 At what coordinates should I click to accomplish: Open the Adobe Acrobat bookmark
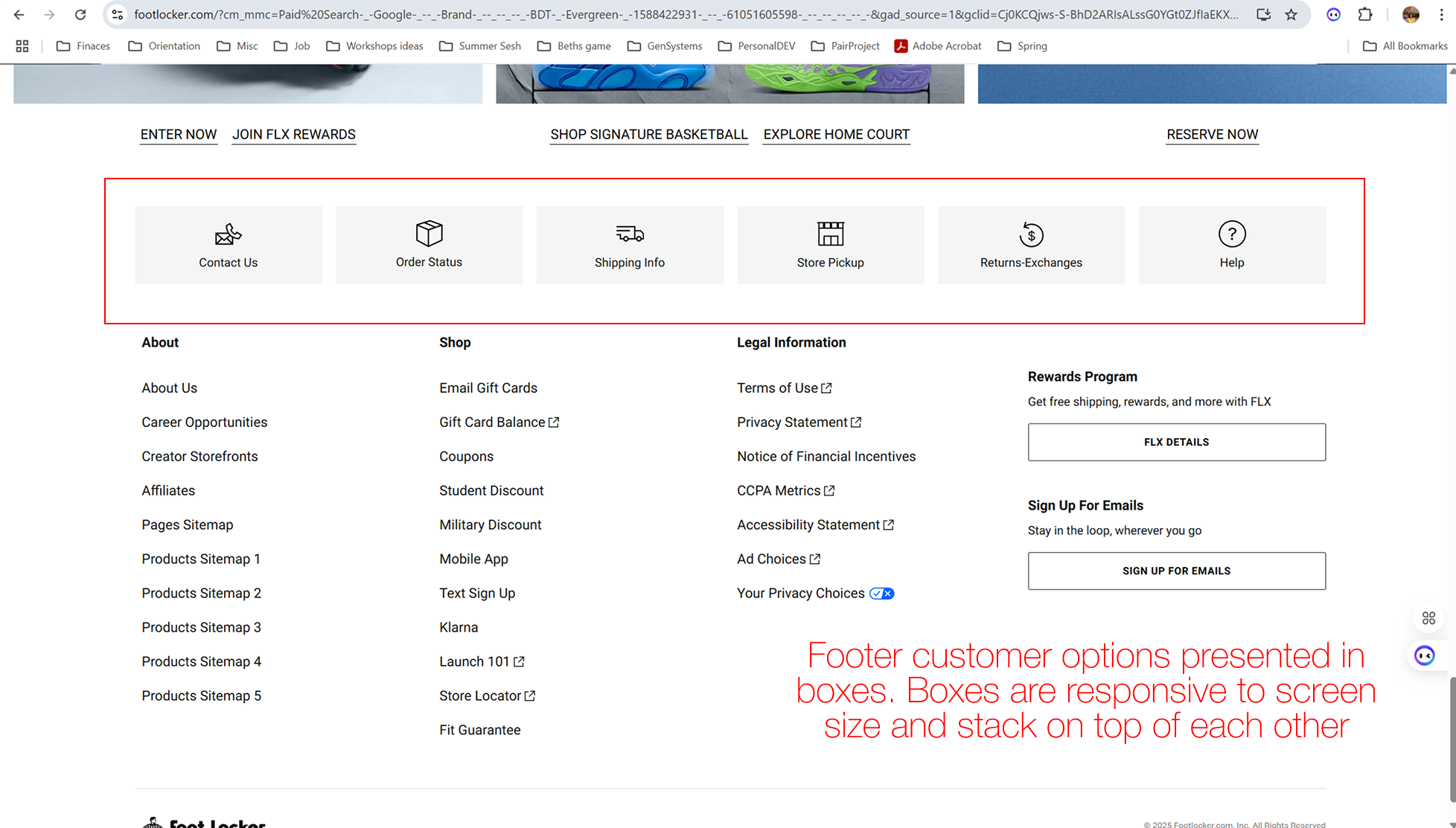(x=938, y=46)
